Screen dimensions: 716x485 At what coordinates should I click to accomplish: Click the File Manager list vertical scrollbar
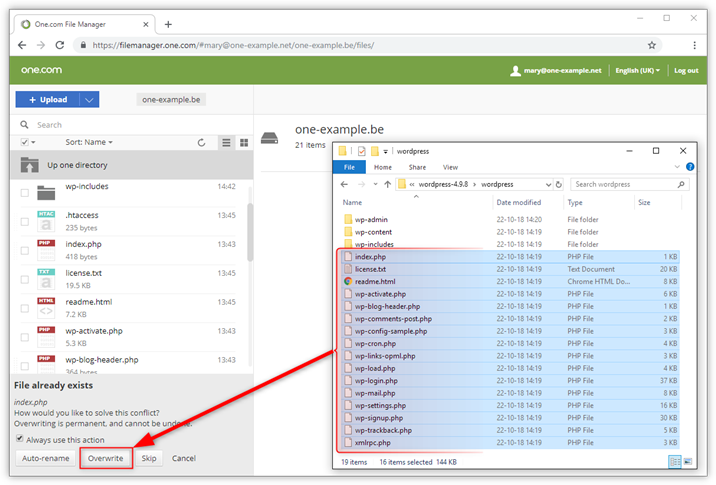(x=250, y=232)
